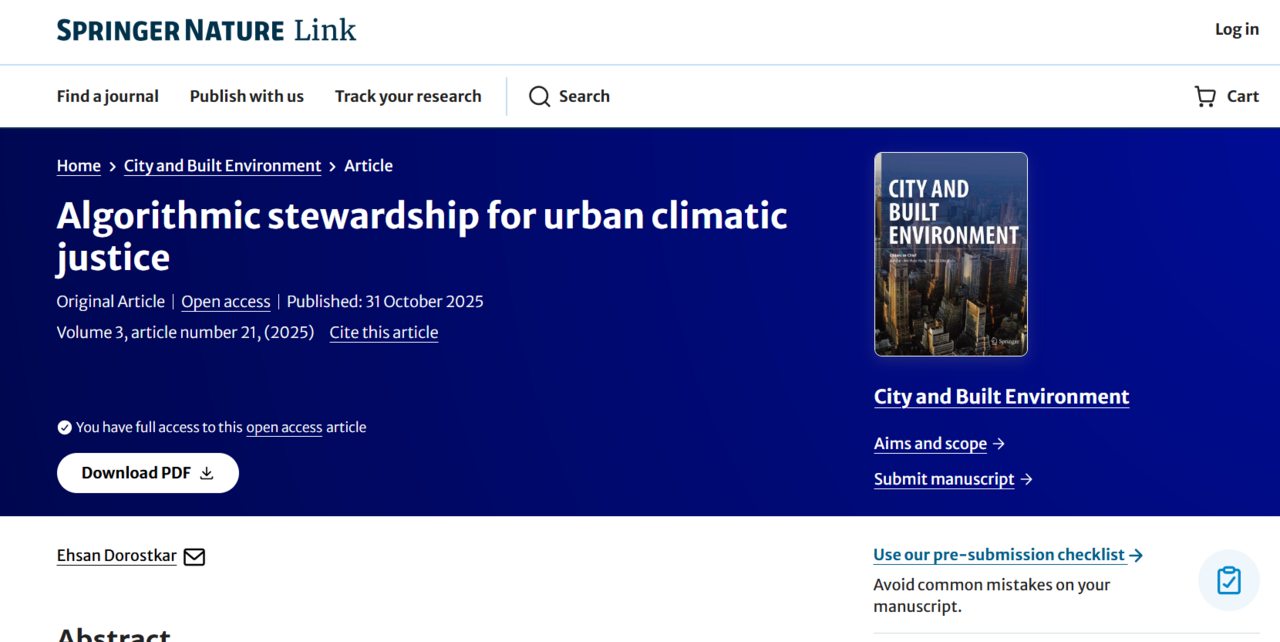Viewport: 1280px width, 642px height.
Task: Click the arrow next to Submit manuscript
Action: pyautogui.click(x=1027, y=479)
